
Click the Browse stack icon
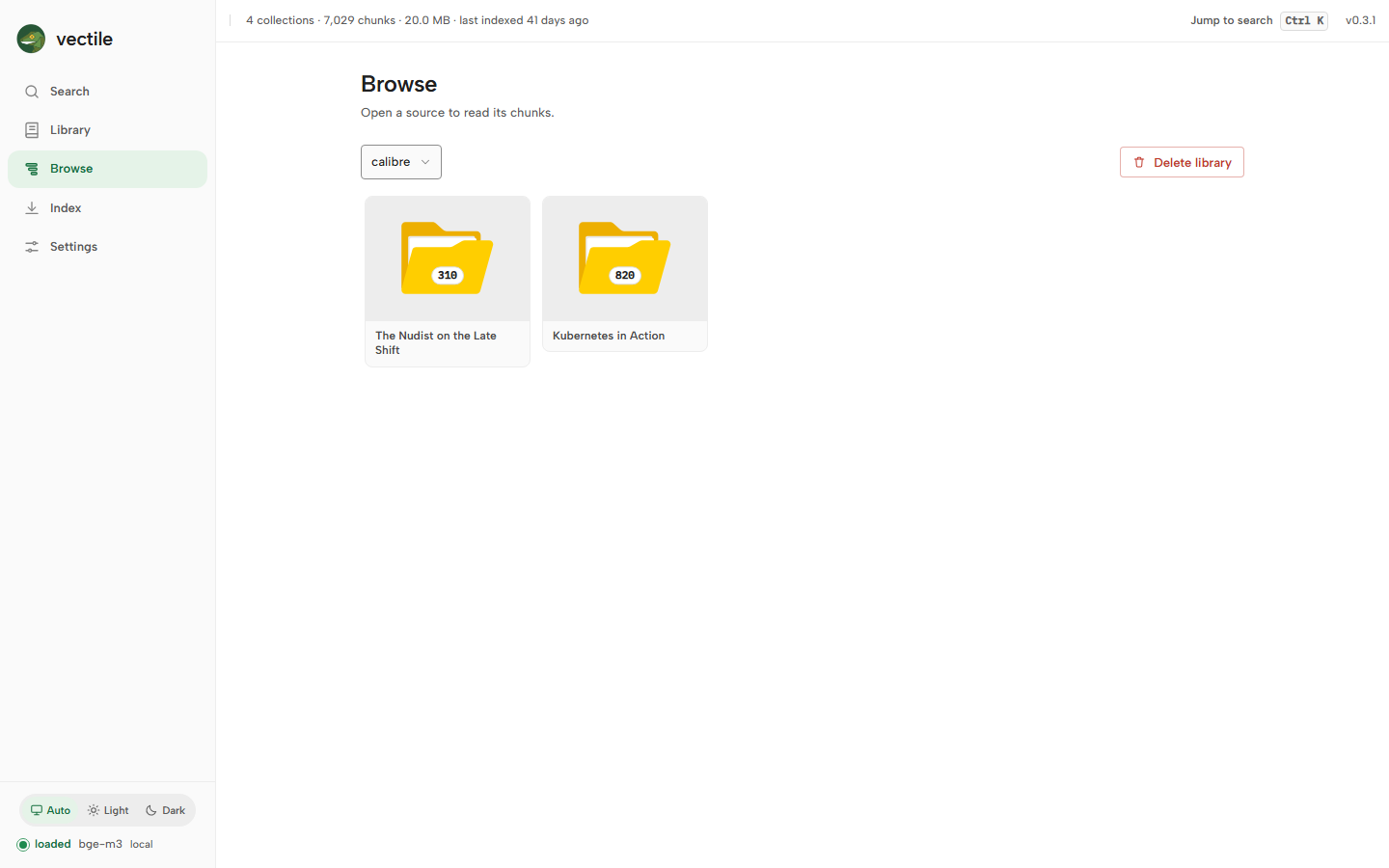32,169
